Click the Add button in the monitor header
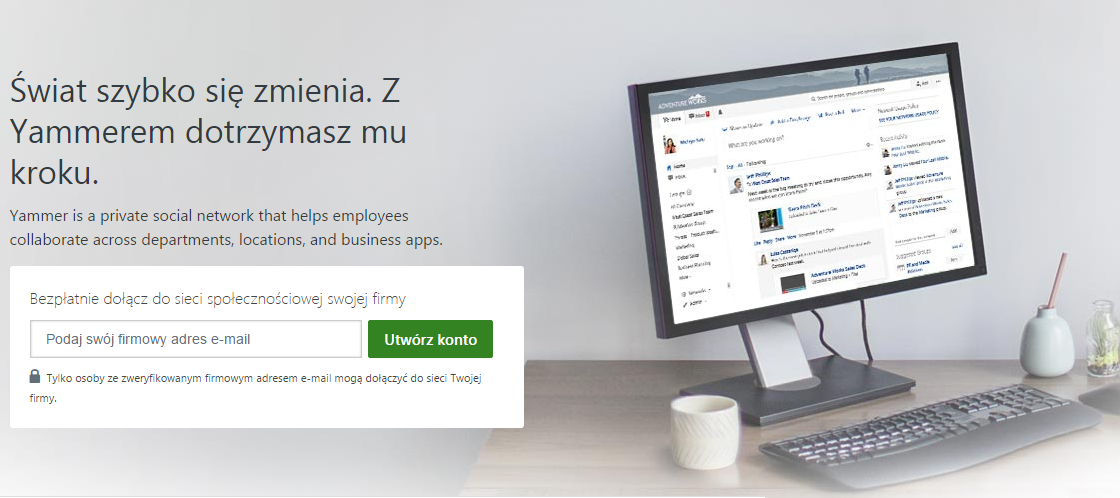The image size is (1120, 498). point(922,84)
